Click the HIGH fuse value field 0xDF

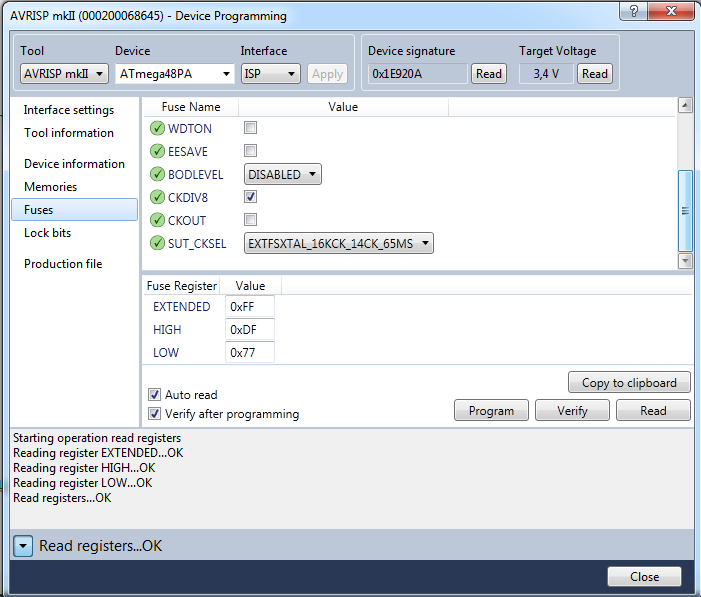pos(250,330)
